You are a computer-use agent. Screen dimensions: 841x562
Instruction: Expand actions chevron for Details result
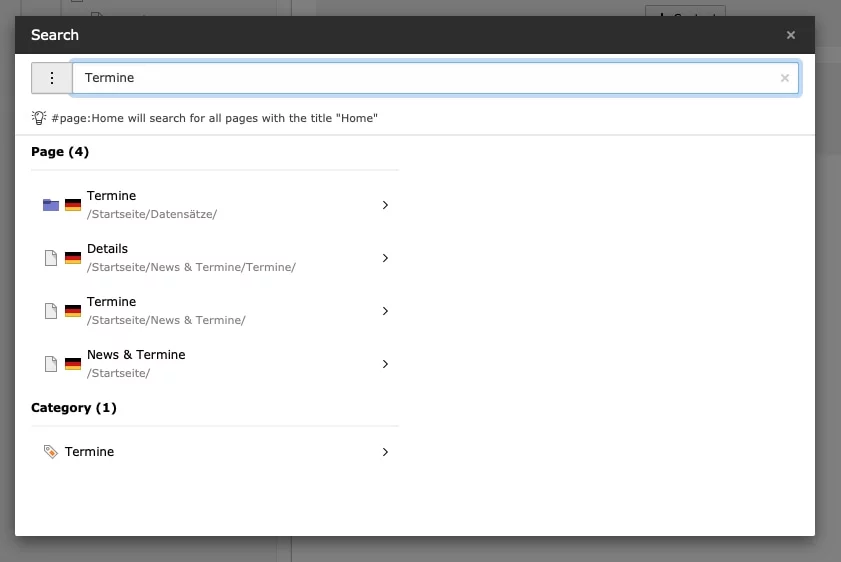[385, 258]
